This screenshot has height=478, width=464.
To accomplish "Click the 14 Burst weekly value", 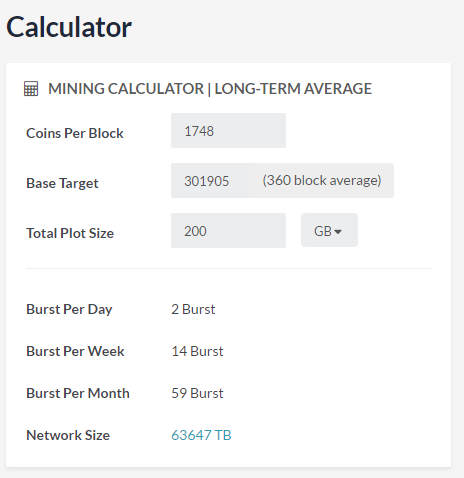I will tap(197, 351).
